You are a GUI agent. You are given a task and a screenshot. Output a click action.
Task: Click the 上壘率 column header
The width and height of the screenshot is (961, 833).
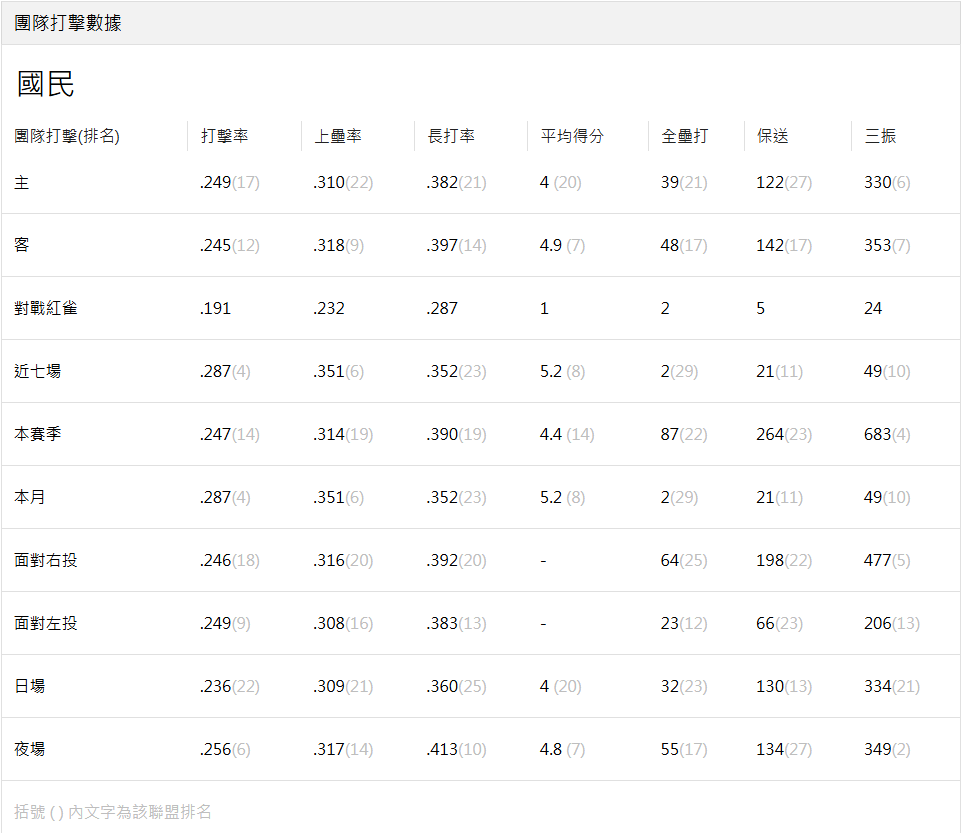coord(338,136)
